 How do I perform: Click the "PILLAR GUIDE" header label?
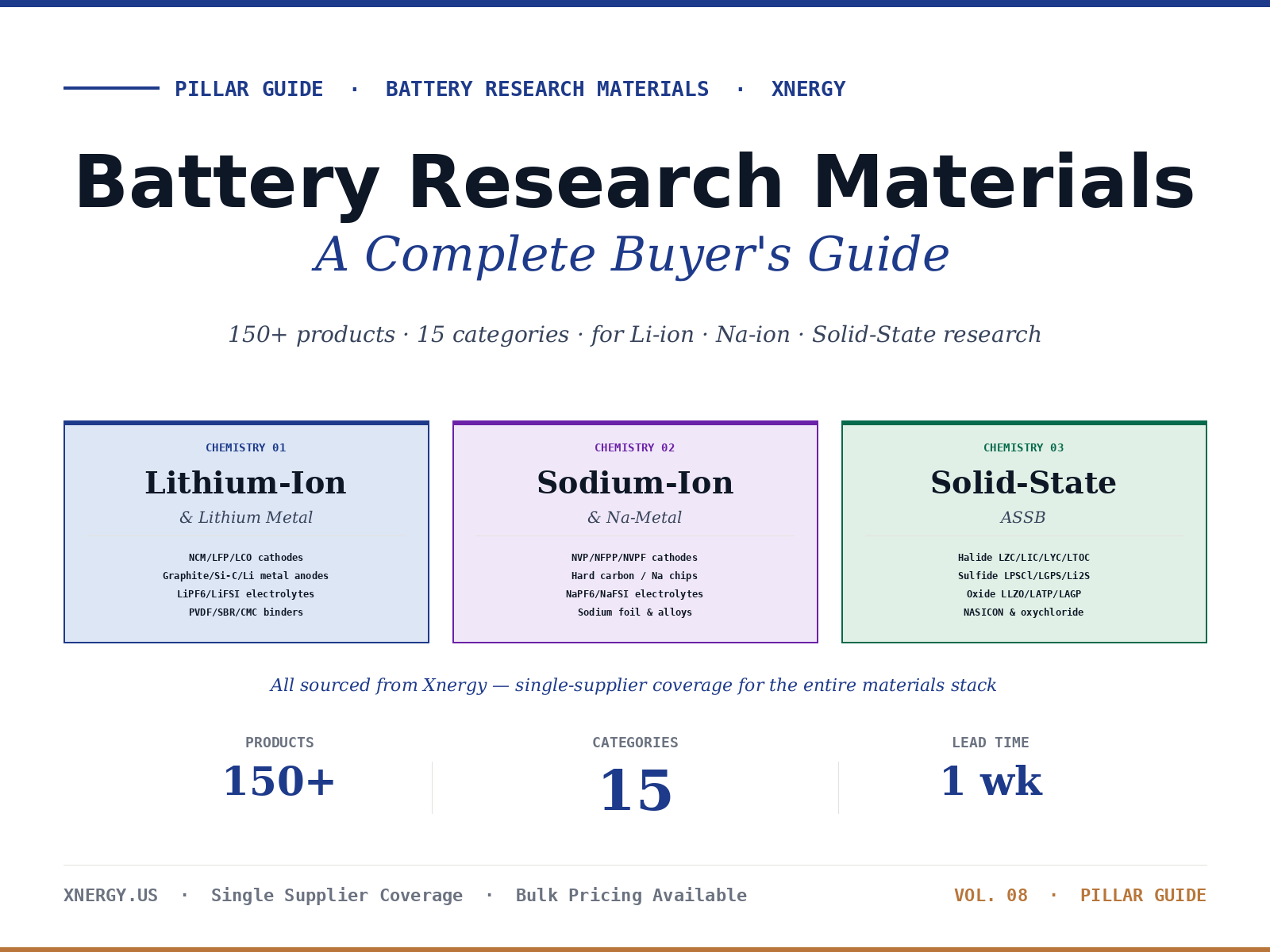tap(248, 89)
